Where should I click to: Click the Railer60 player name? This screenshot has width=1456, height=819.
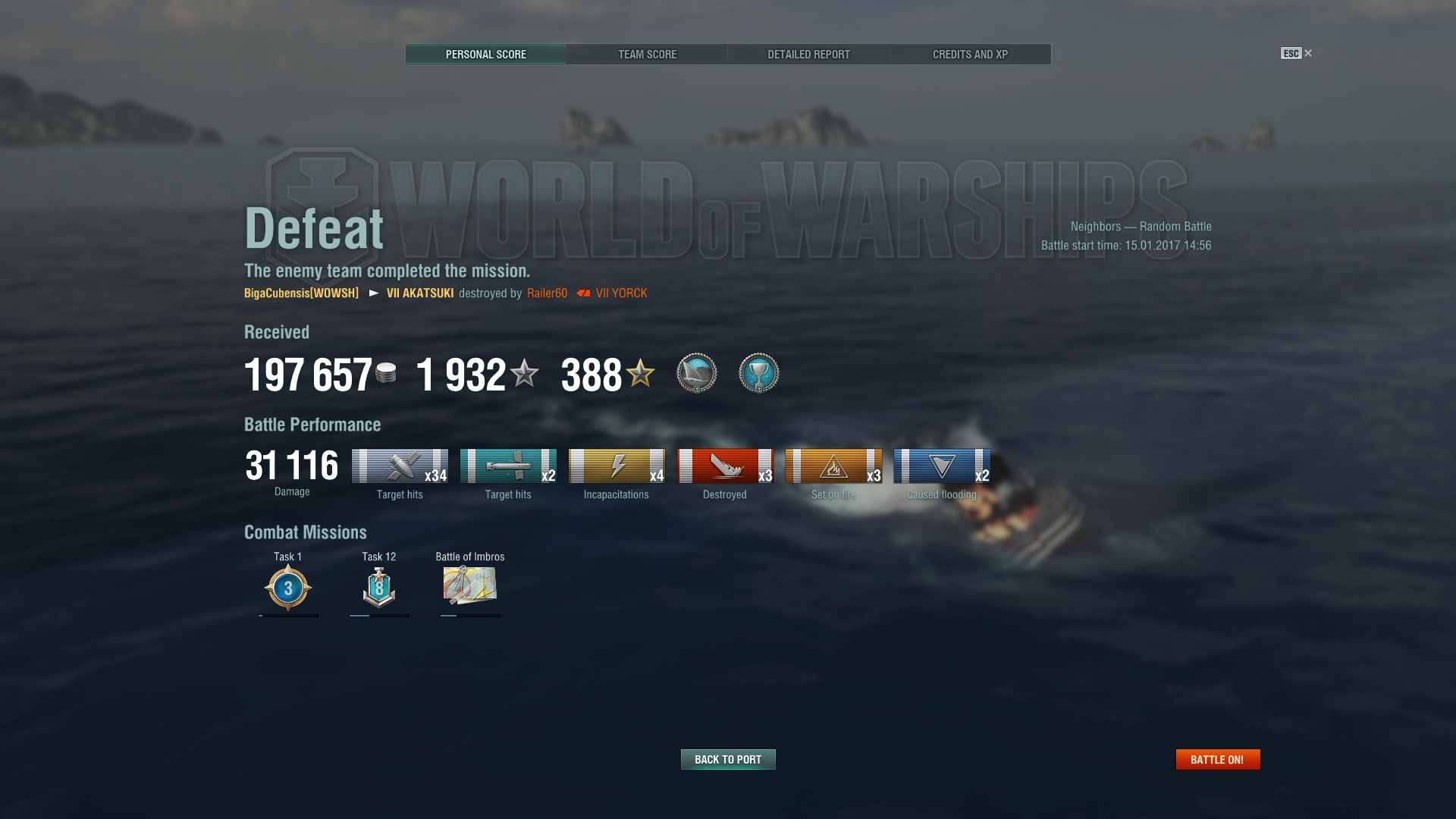point(548,293)
